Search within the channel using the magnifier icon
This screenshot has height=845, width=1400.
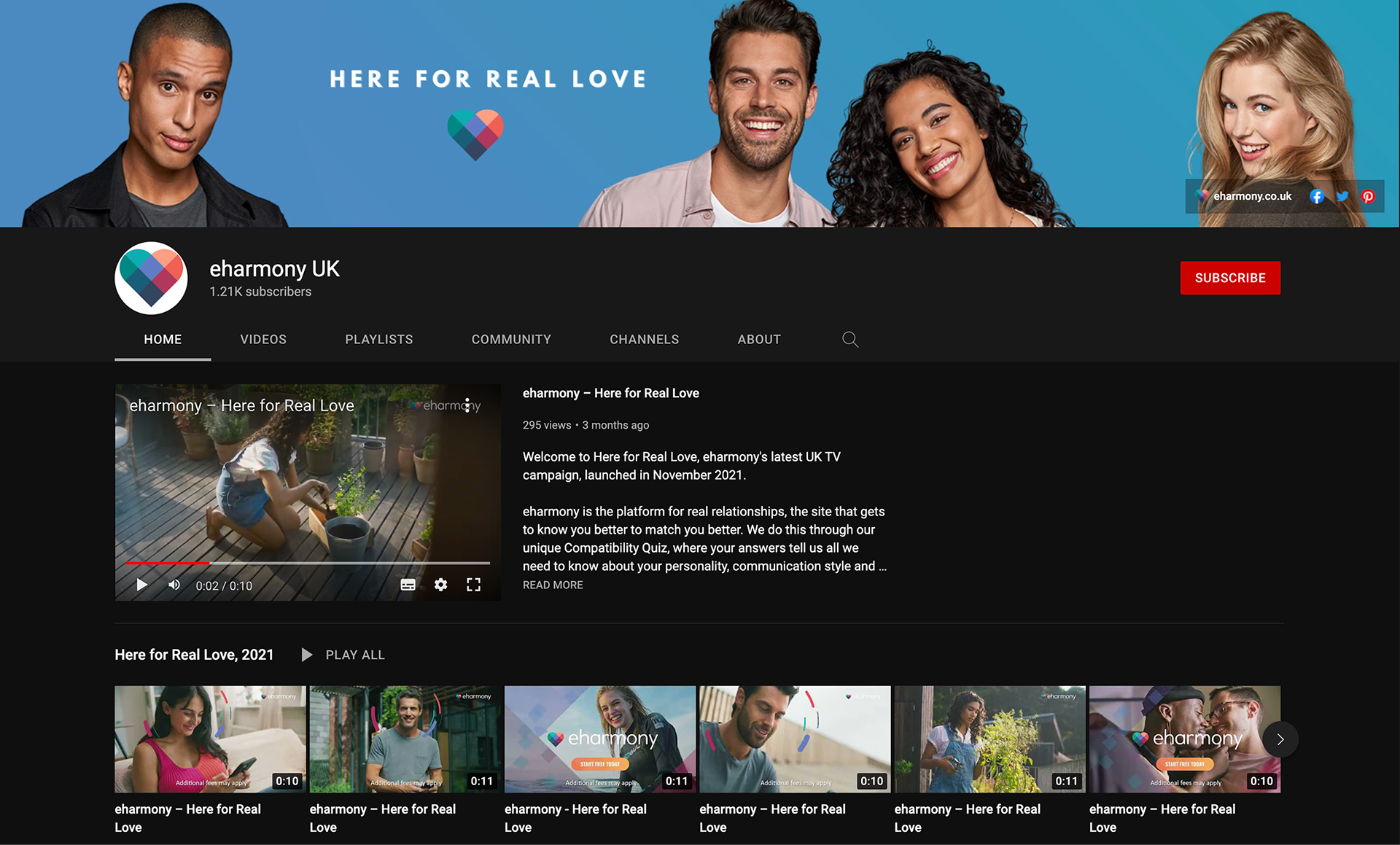pos(850,339)
